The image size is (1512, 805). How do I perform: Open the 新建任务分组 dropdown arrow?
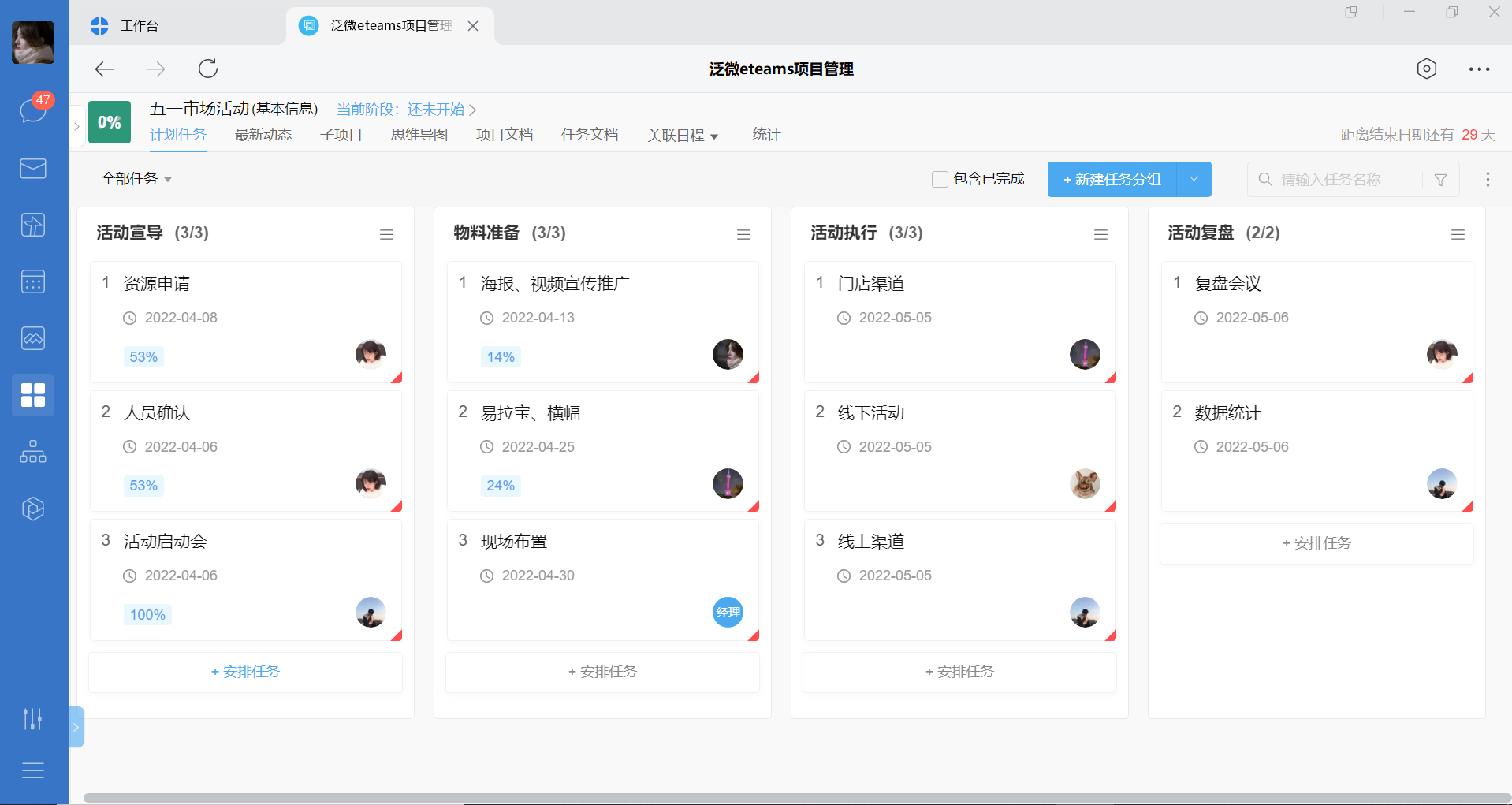coord(1193,179)
